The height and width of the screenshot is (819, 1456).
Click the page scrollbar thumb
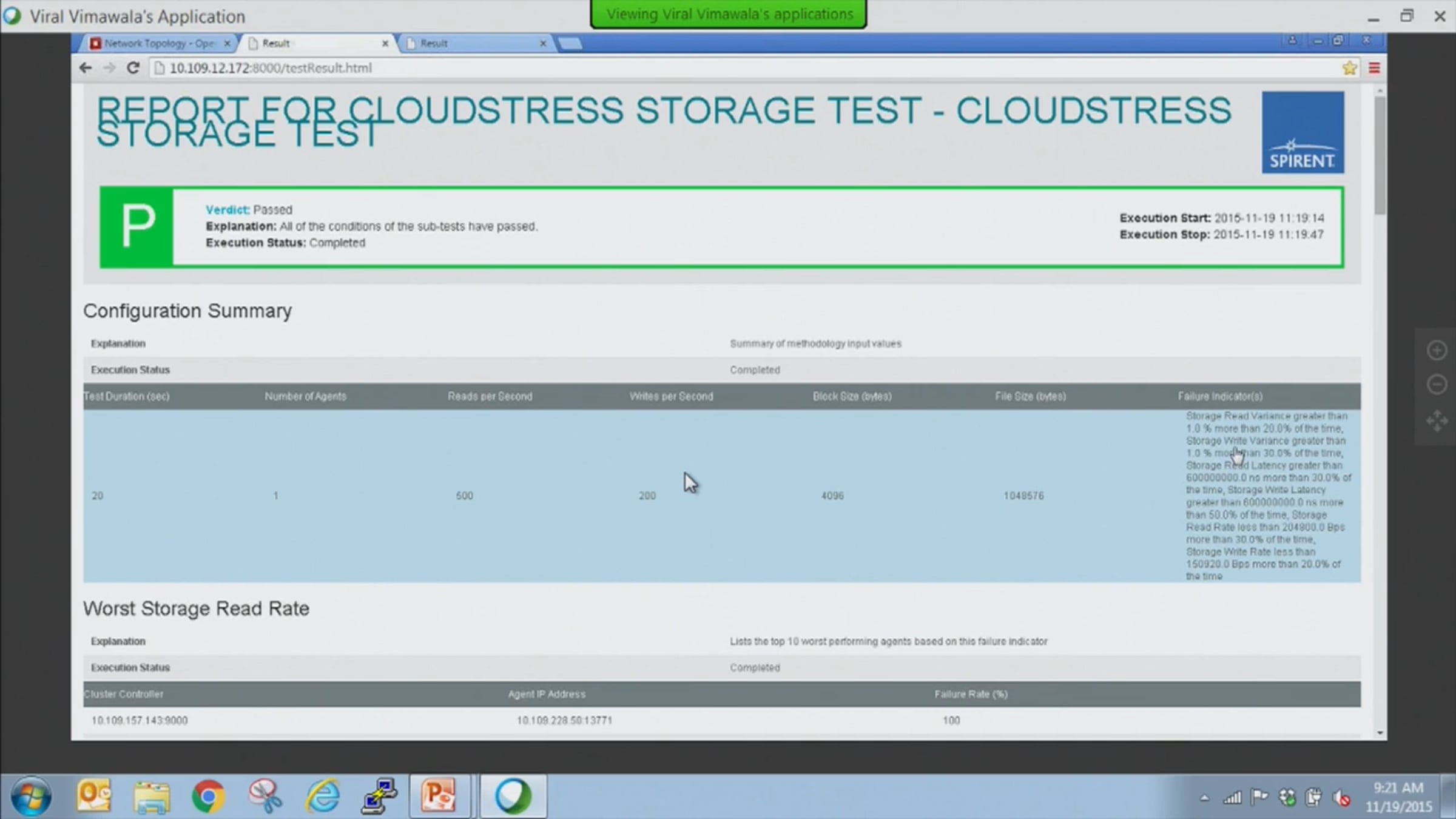(1380, 155)
